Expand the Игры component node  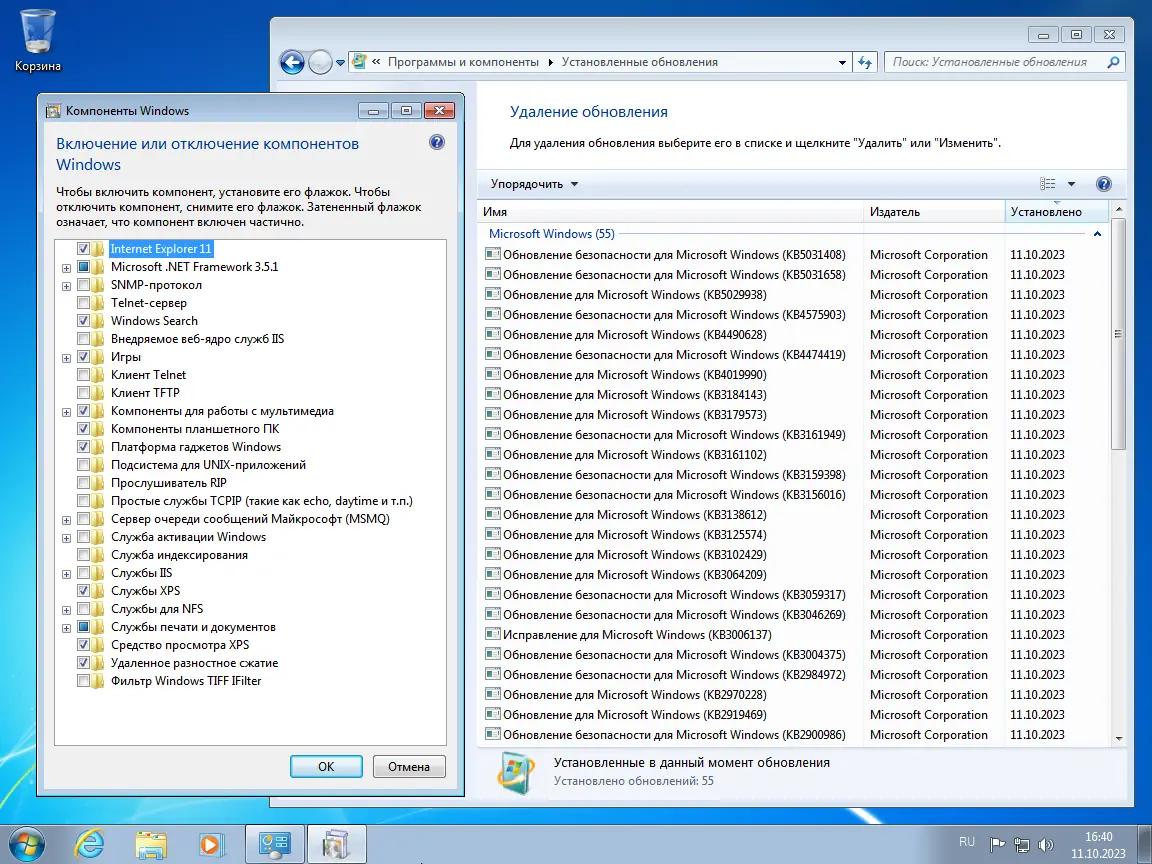click(66, 356)
